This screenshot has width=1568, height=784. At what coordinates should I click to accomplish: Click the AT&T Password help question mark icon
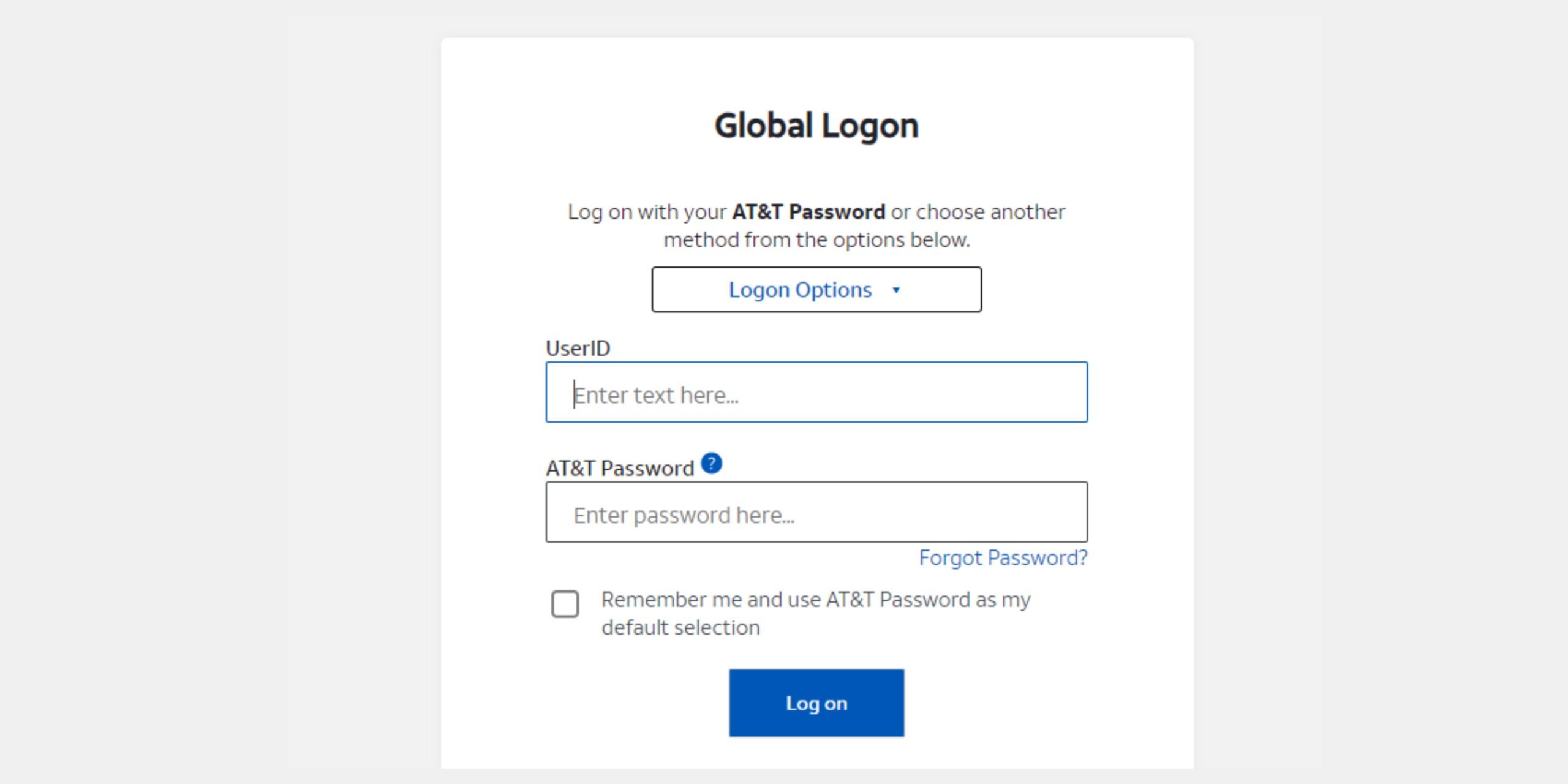click(711, 464)
